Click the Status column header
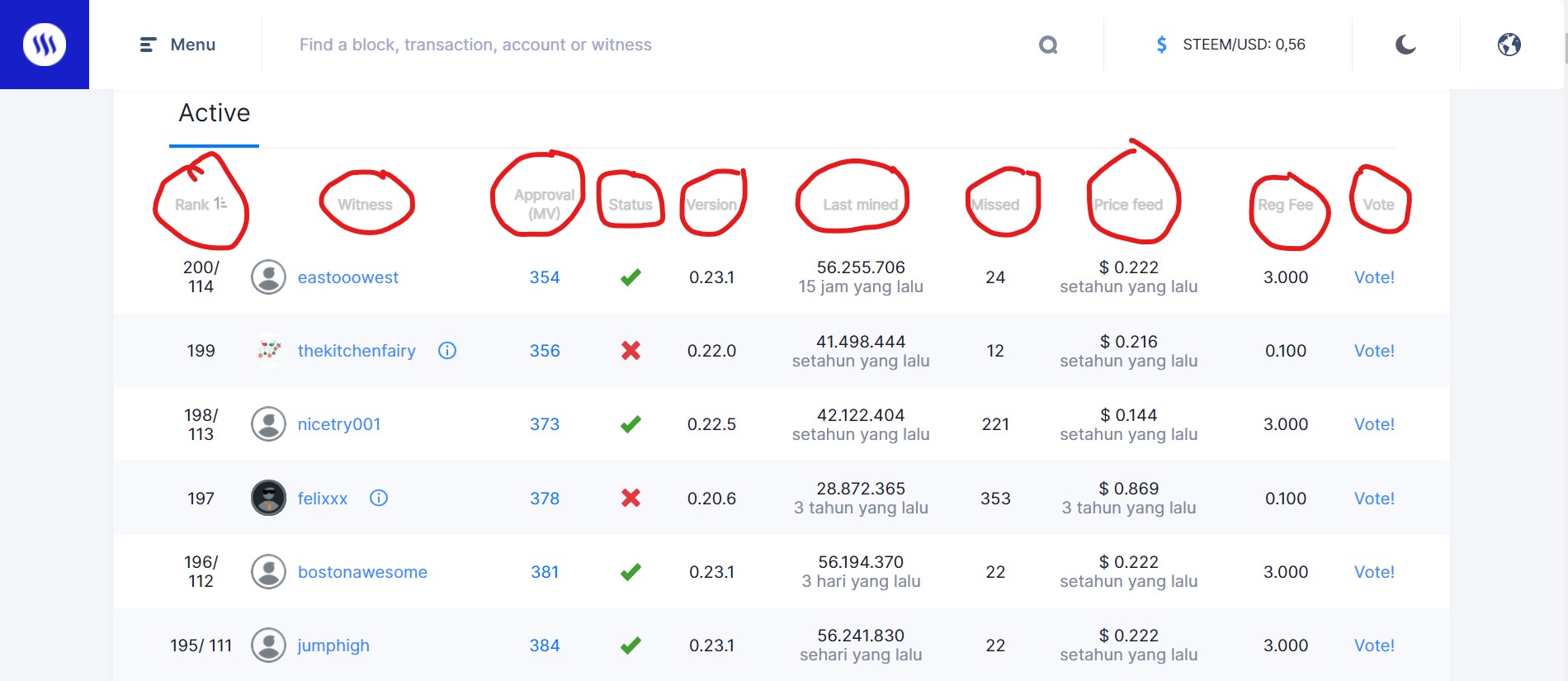This screenshot has width=1568, height=681. pos(631,205)
